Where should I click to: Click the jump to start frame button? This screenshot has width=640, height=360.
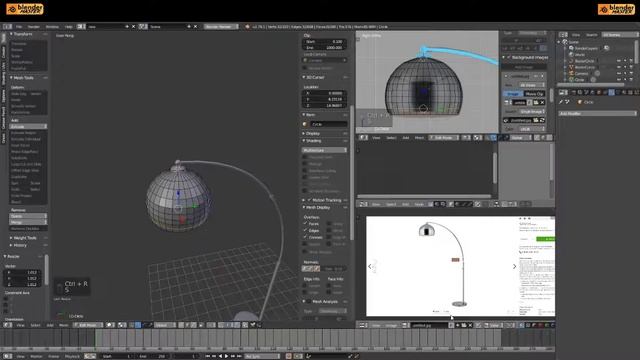click(208, 356)
